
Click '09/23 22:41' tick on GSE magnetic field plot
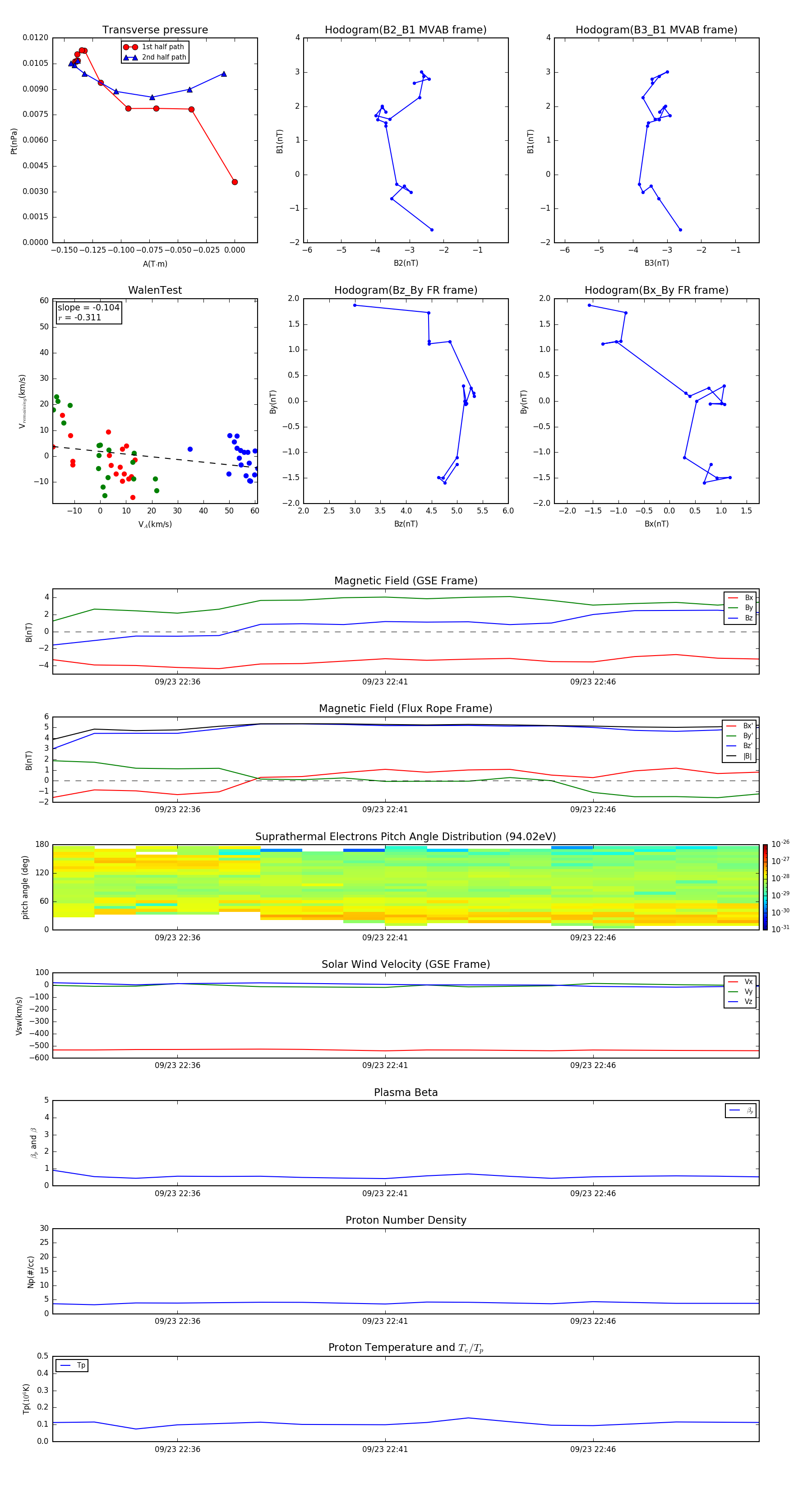click(385, 682)
